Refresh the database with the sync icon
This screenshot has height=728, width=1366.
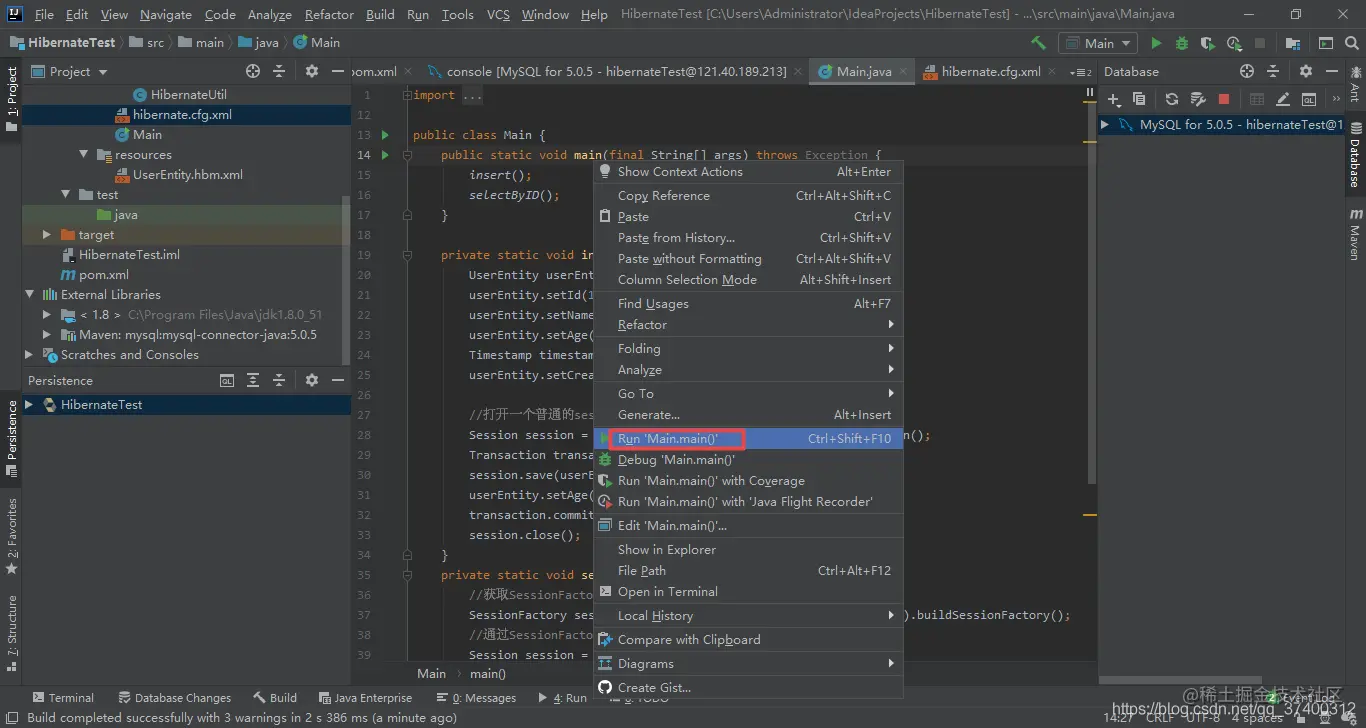click(x=1172, y=99)
